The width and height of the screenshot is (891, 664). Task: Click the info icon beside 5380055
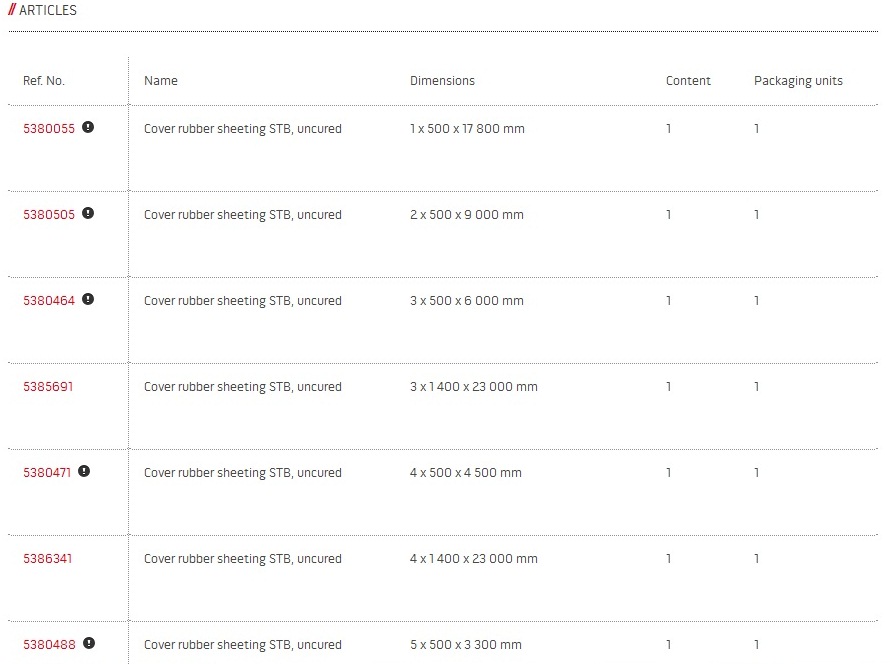pyautogui.click(x=88, y=127)
